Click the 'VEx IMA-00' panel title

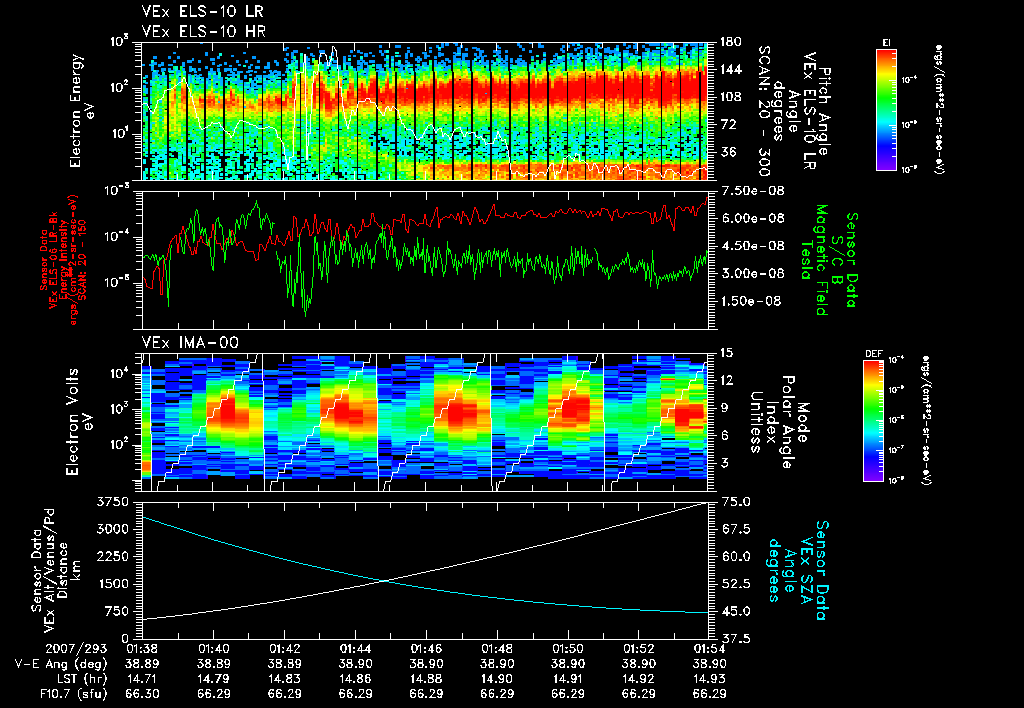(190, 343)
